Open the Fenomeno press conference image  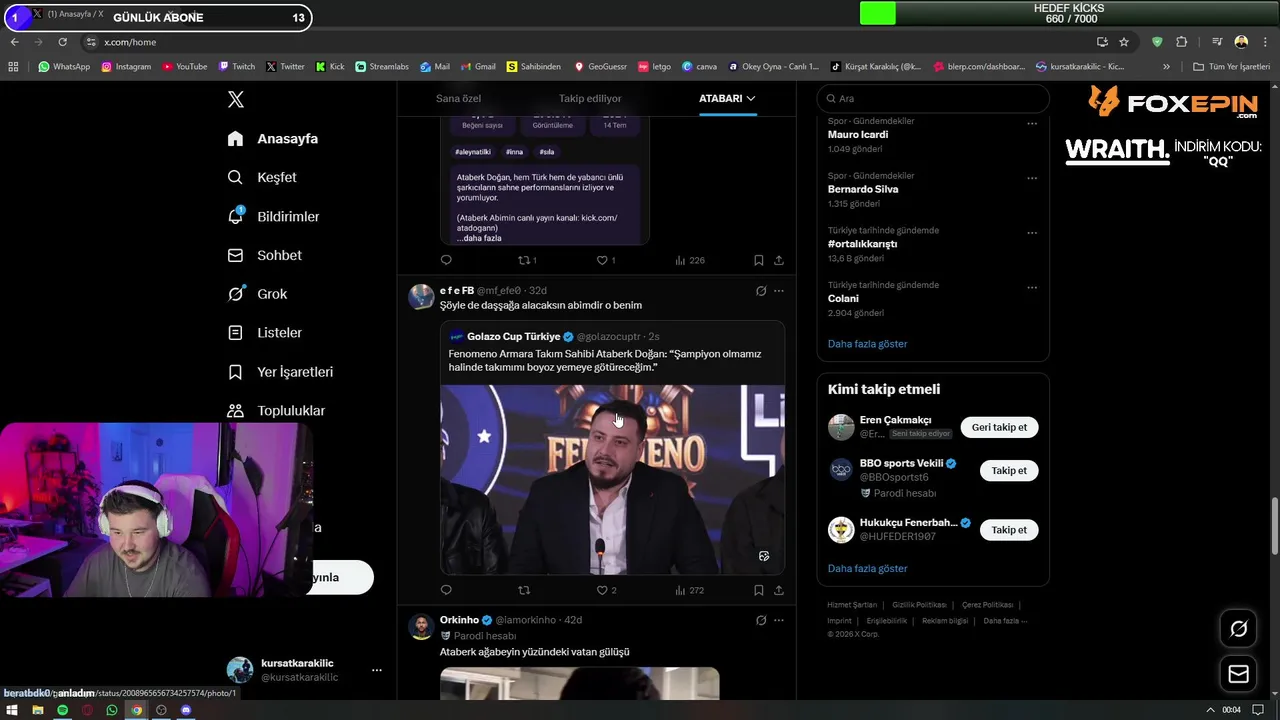coord(612,480)
